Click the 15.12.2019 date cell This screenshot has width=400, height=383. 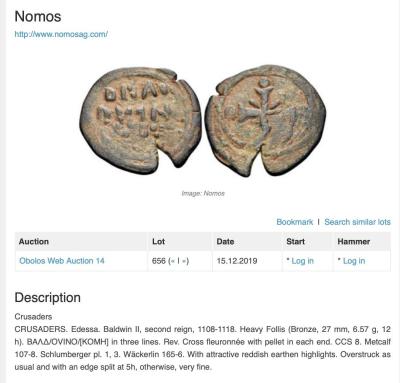coord(237,261)
